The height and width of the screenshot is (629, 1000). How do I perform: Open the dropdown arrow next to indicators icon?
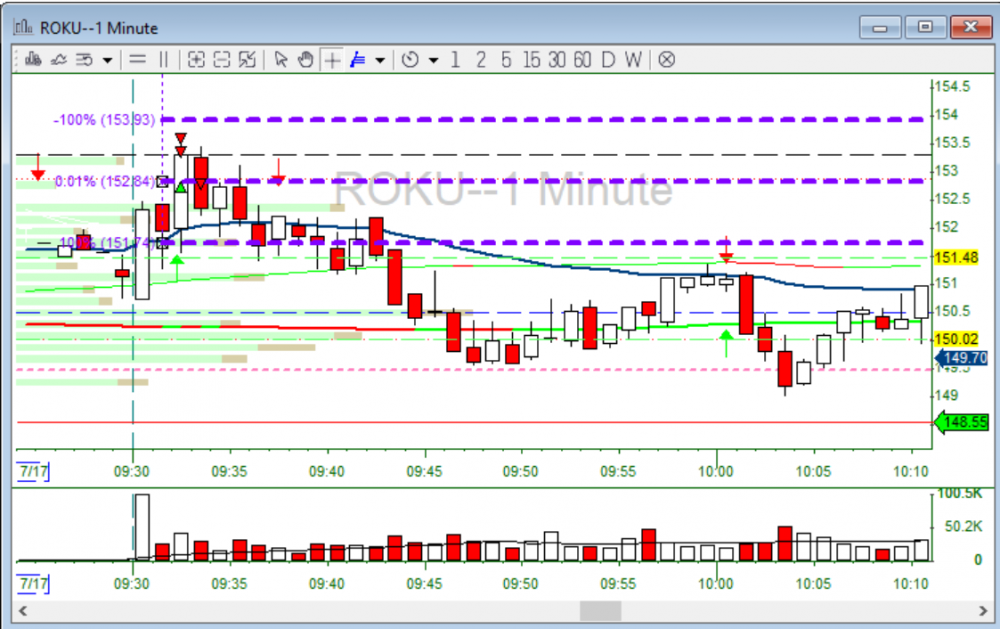click(107, 60)
